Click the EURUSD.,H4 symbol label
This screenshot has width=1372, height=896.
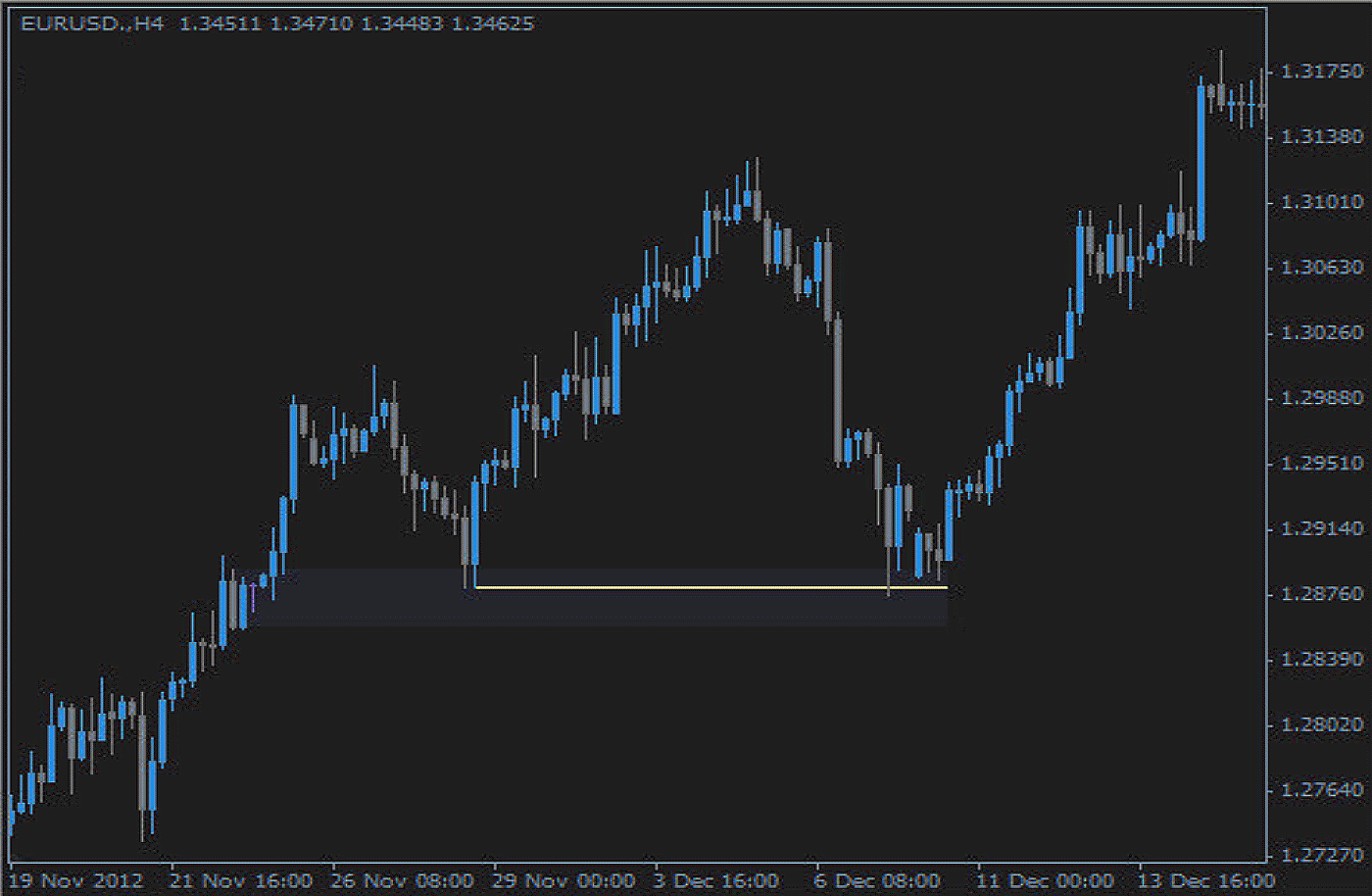91,24
